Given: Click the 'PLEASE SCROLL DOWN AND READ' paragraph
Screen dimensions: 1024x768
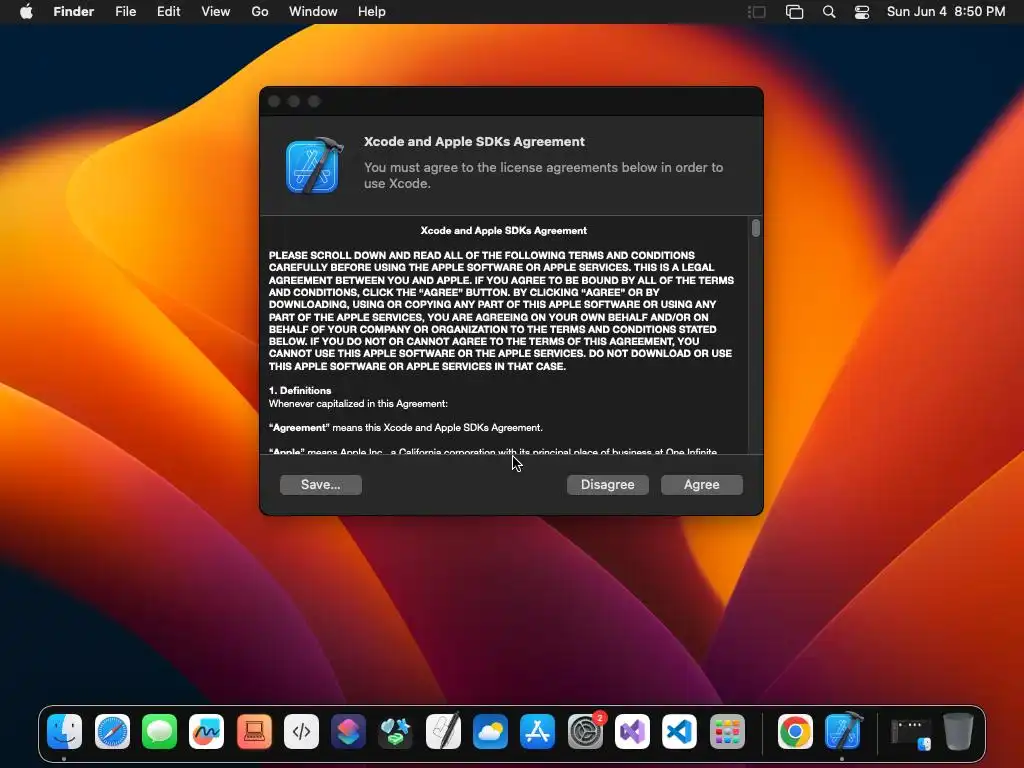Looking at the screenshot, I should click(x=501, y=311).
